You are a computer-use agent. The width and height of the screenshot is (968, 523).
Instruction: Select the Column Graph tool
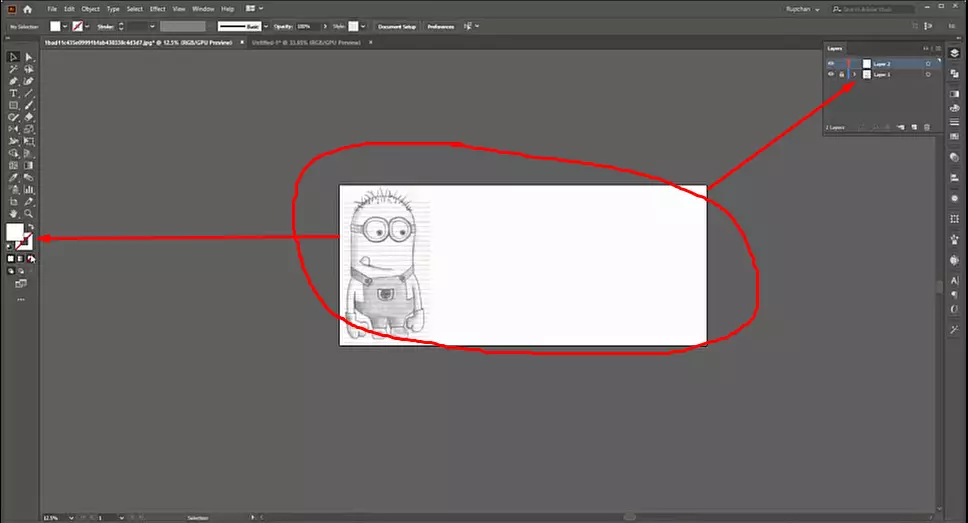coord(29,190)
